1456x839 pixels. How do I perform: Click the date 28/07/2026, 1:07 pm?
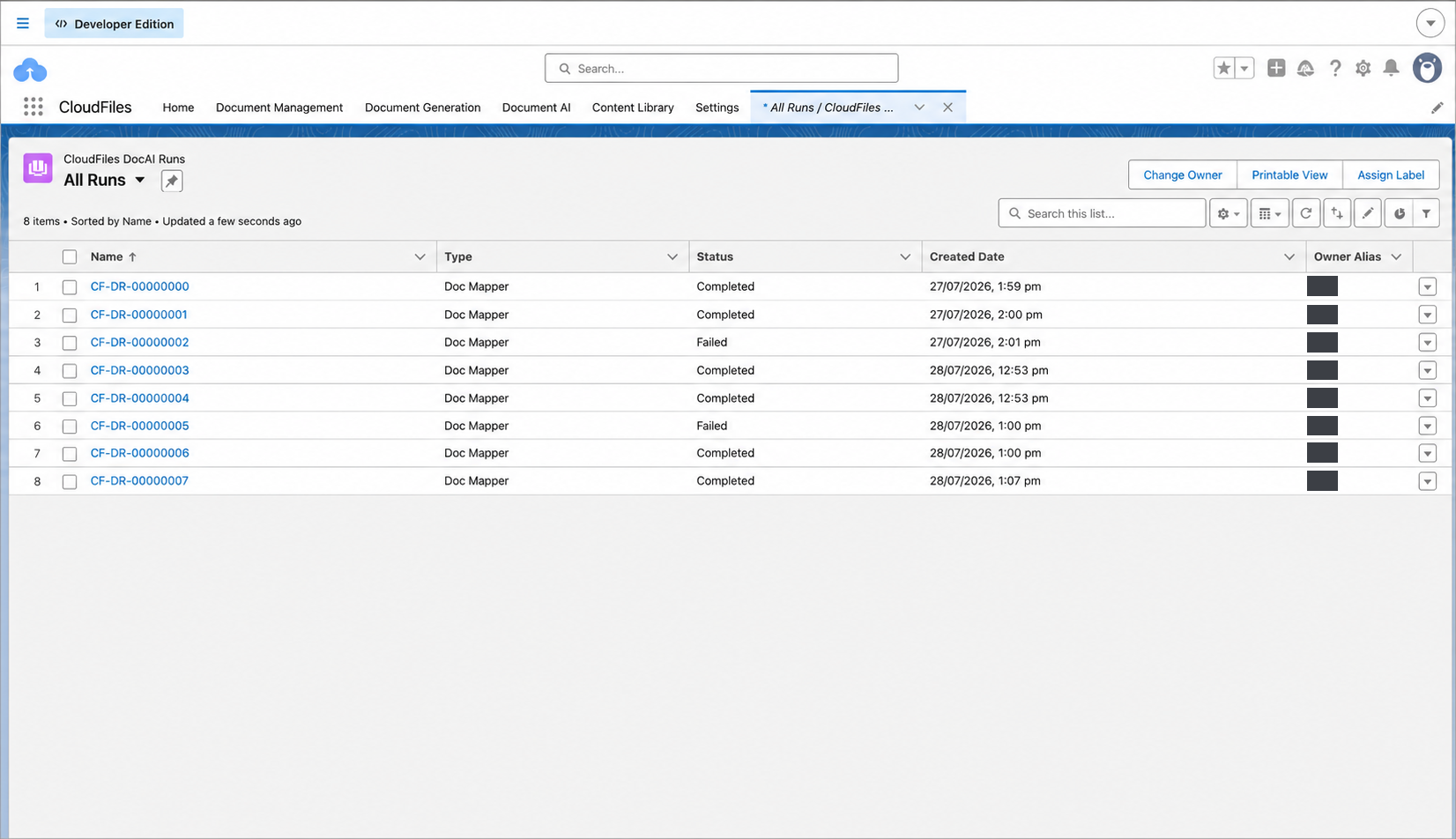coord(985,480)
